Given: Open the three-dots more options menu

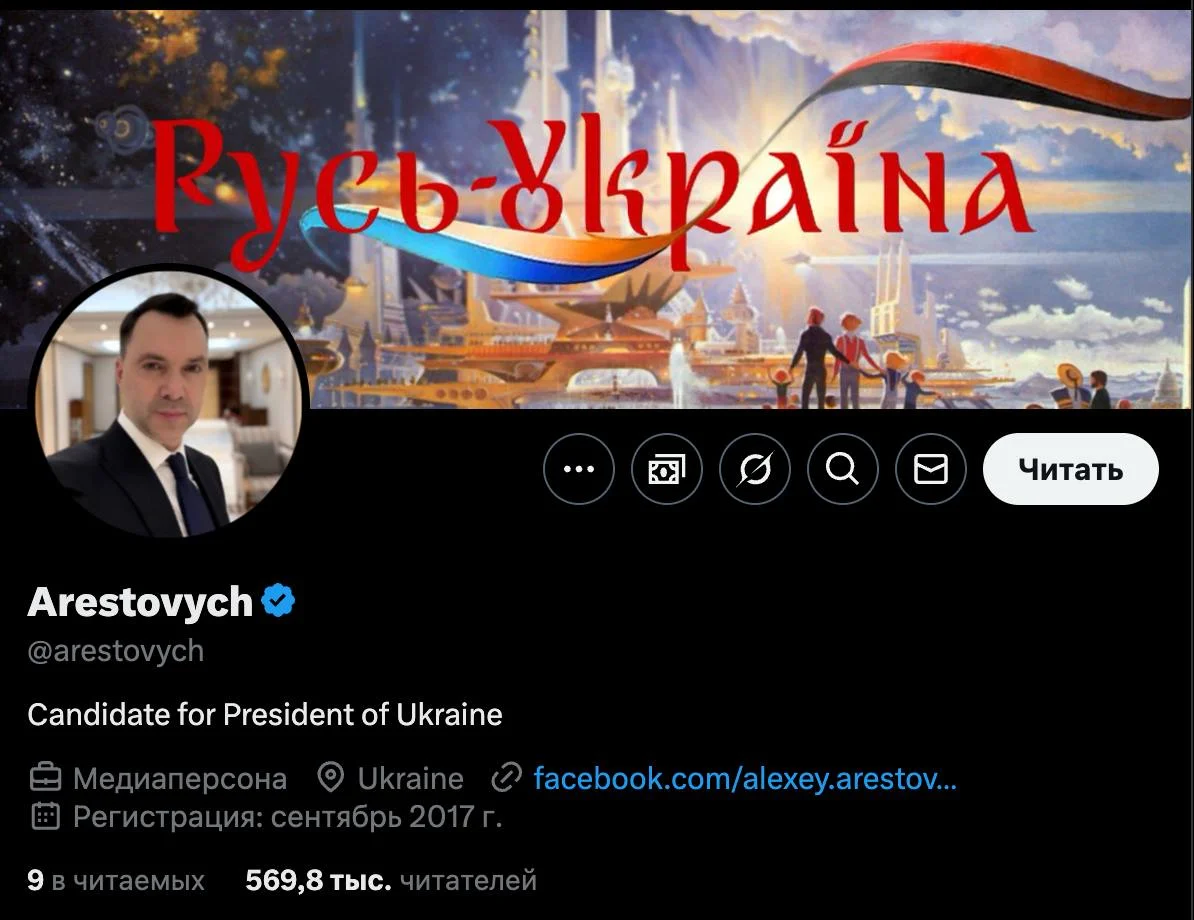Looking at the screenshot, I should point(579,469).
